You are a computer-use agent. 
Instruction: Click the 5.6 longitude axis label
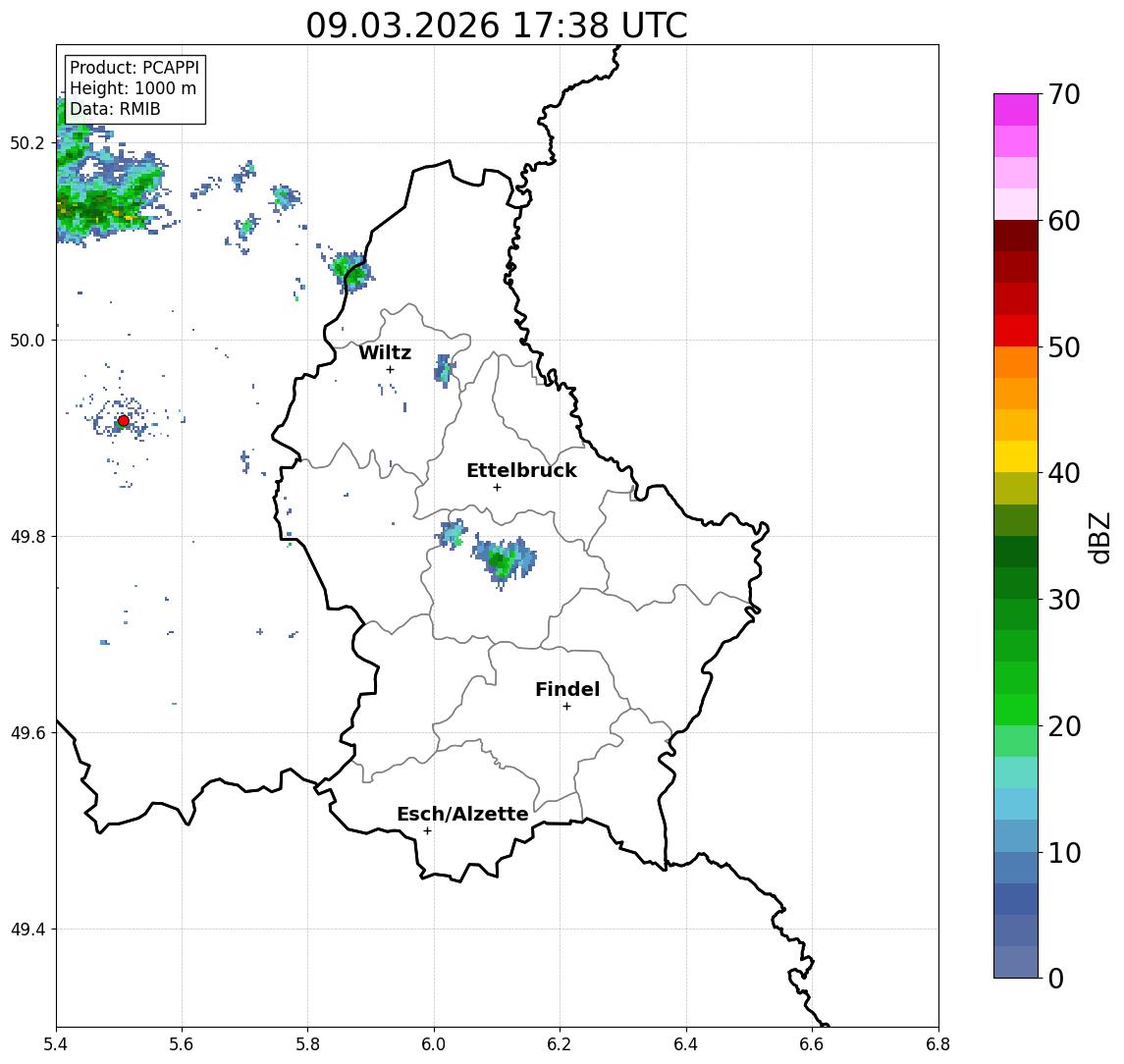[182, 1044]
